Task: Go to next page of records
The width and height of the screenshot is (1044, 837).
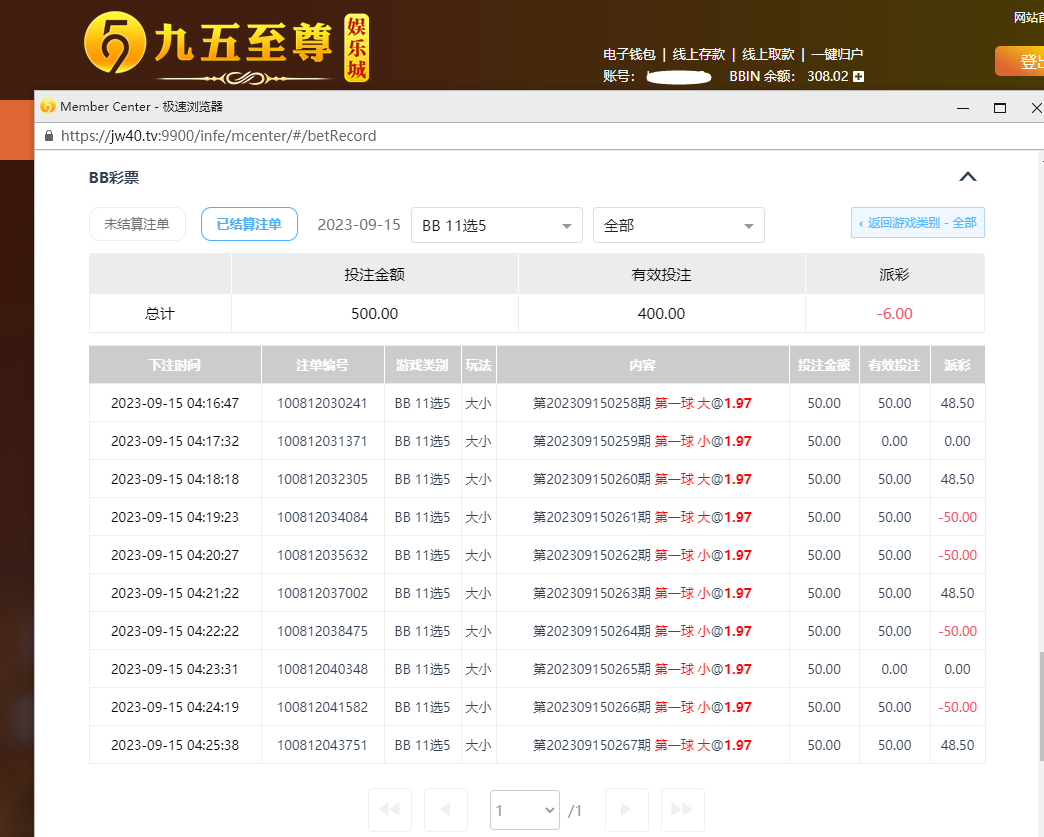Action: point(626,809)
